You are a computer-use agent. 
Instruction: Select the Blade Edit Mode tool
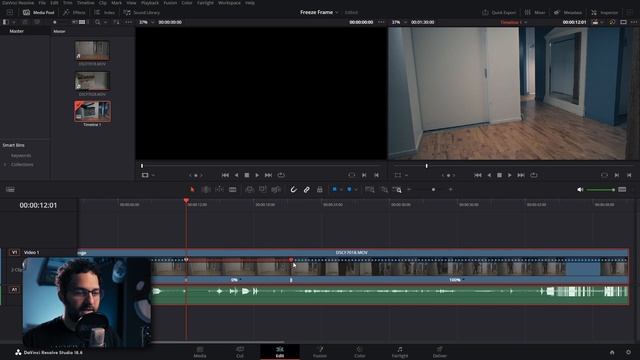click(x=233, y=189)
